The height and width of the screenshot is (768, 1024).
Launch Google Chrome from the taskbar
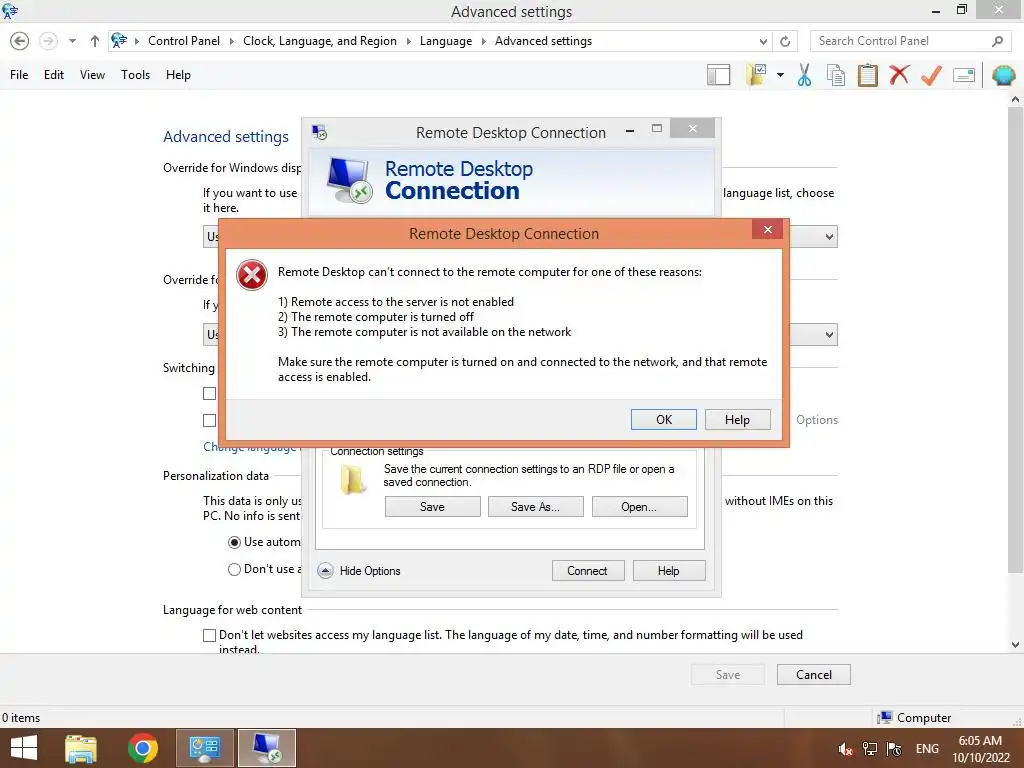click(x=142, y=748)
